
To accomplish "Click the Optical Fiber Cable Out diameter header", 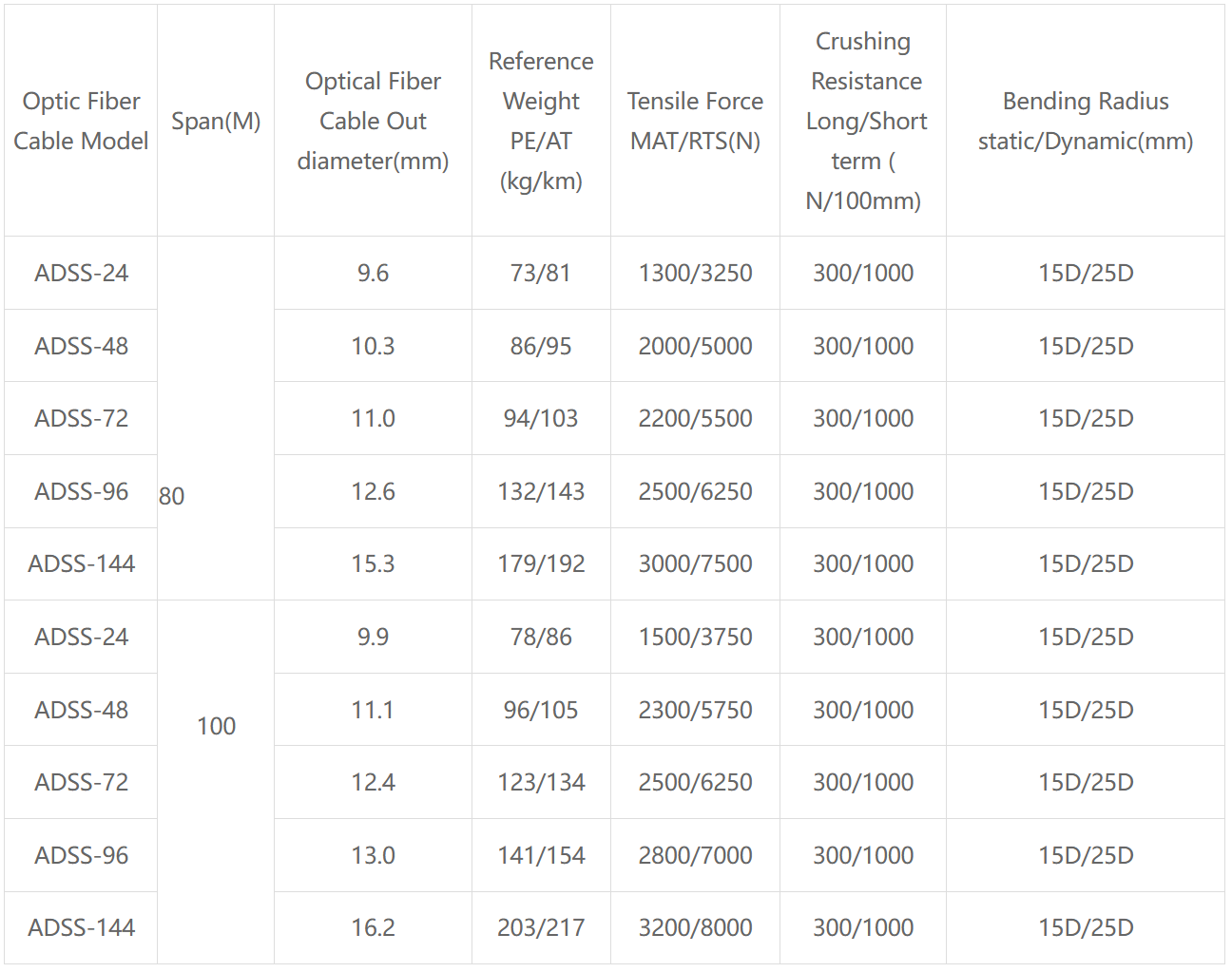I will 373,121.
